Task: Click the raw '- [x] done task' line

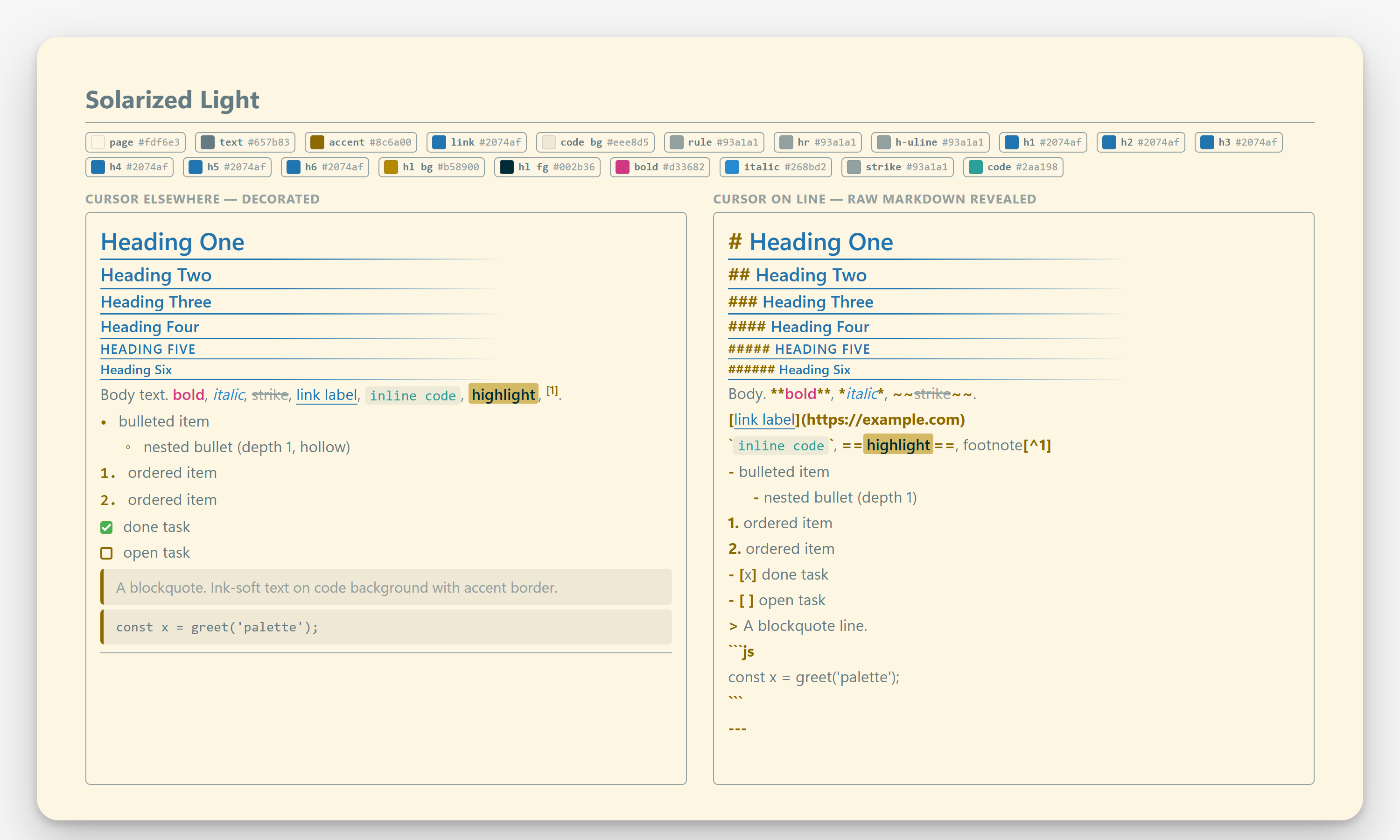Action: pos(778,574)
